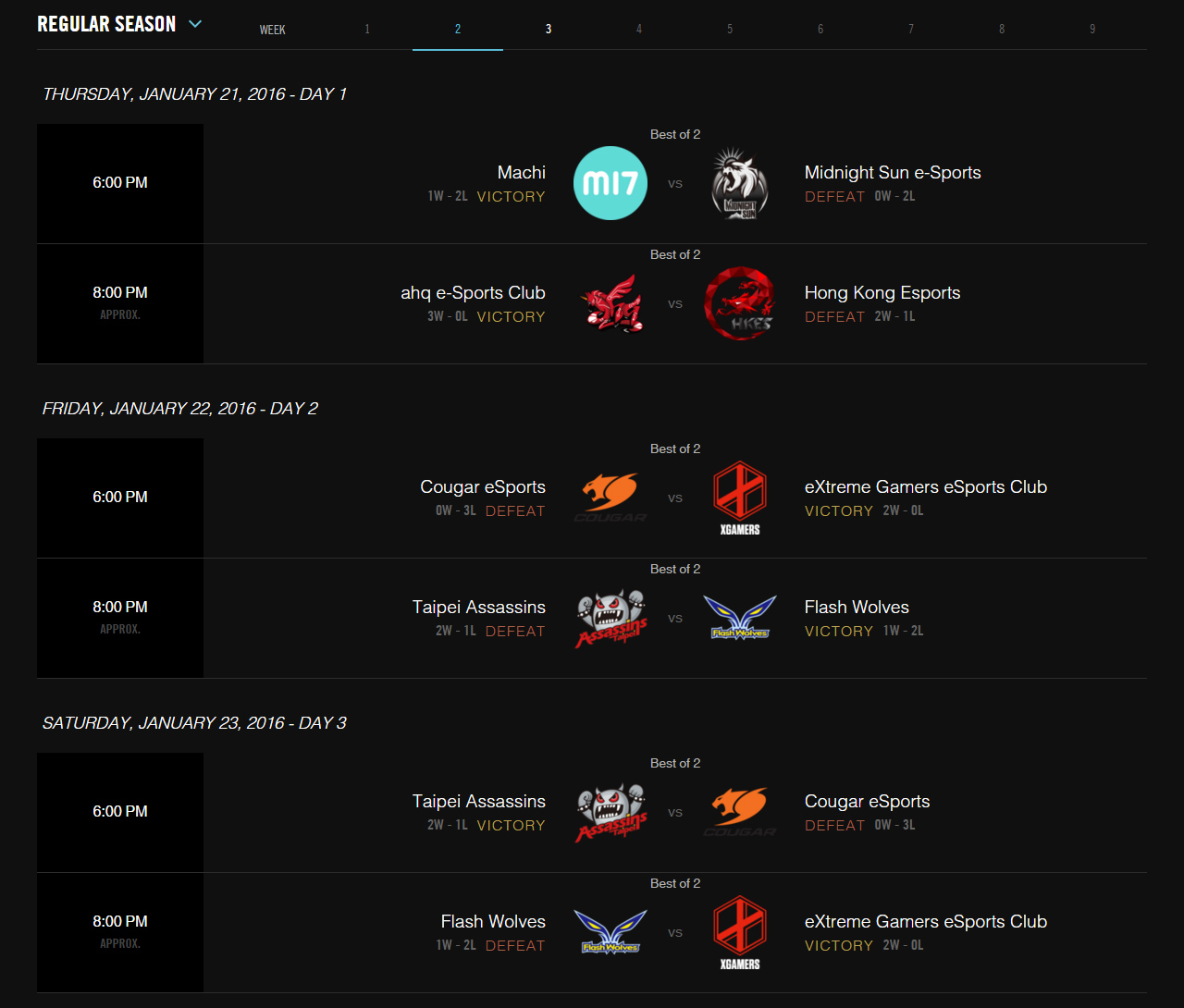Screen dimensions: 1184x1008
Task: Expand the Regular Season dropdown chevron
Action: pos(195,24)
